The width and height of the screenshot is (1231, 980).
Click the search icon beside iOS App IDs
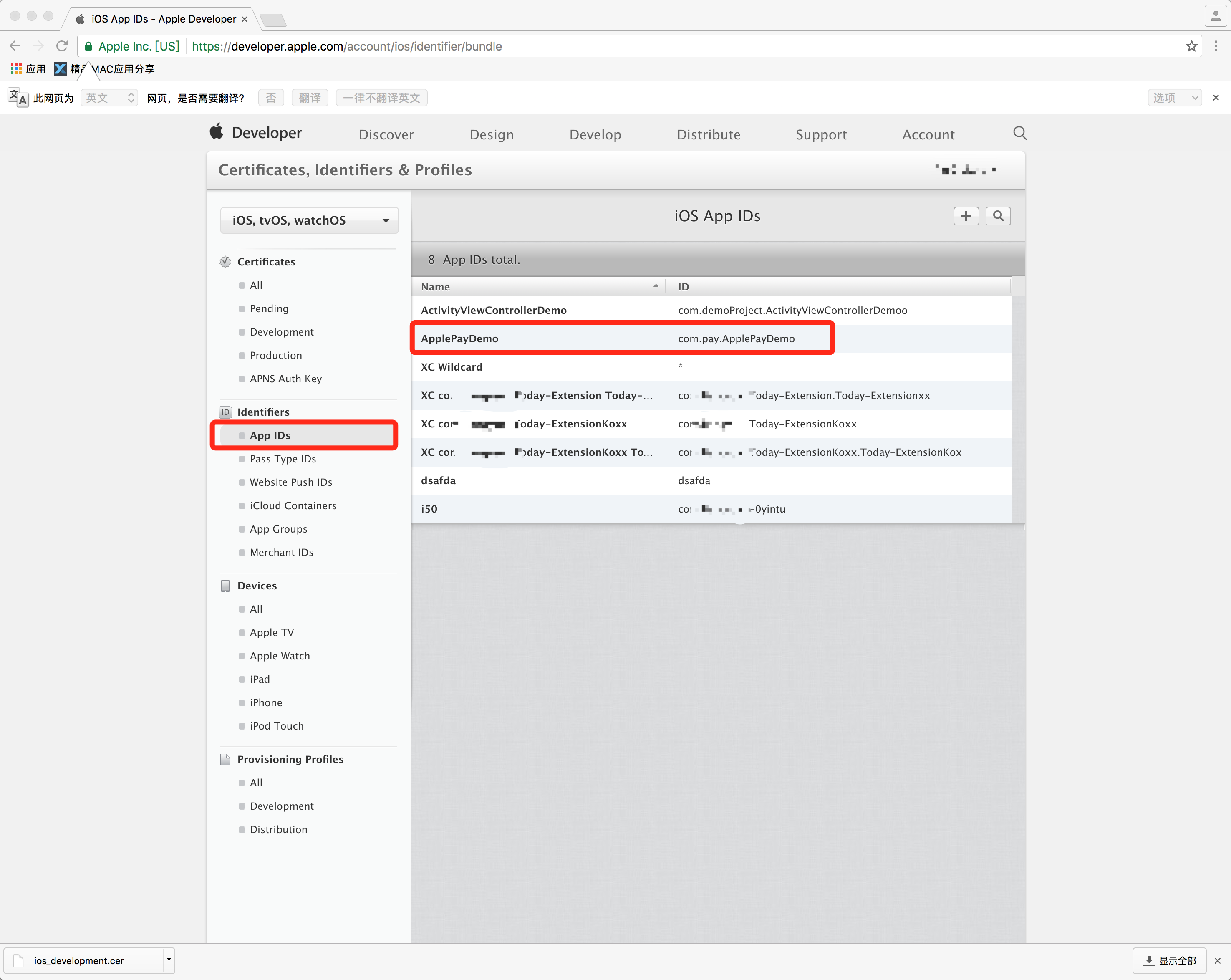click(997, 216)
